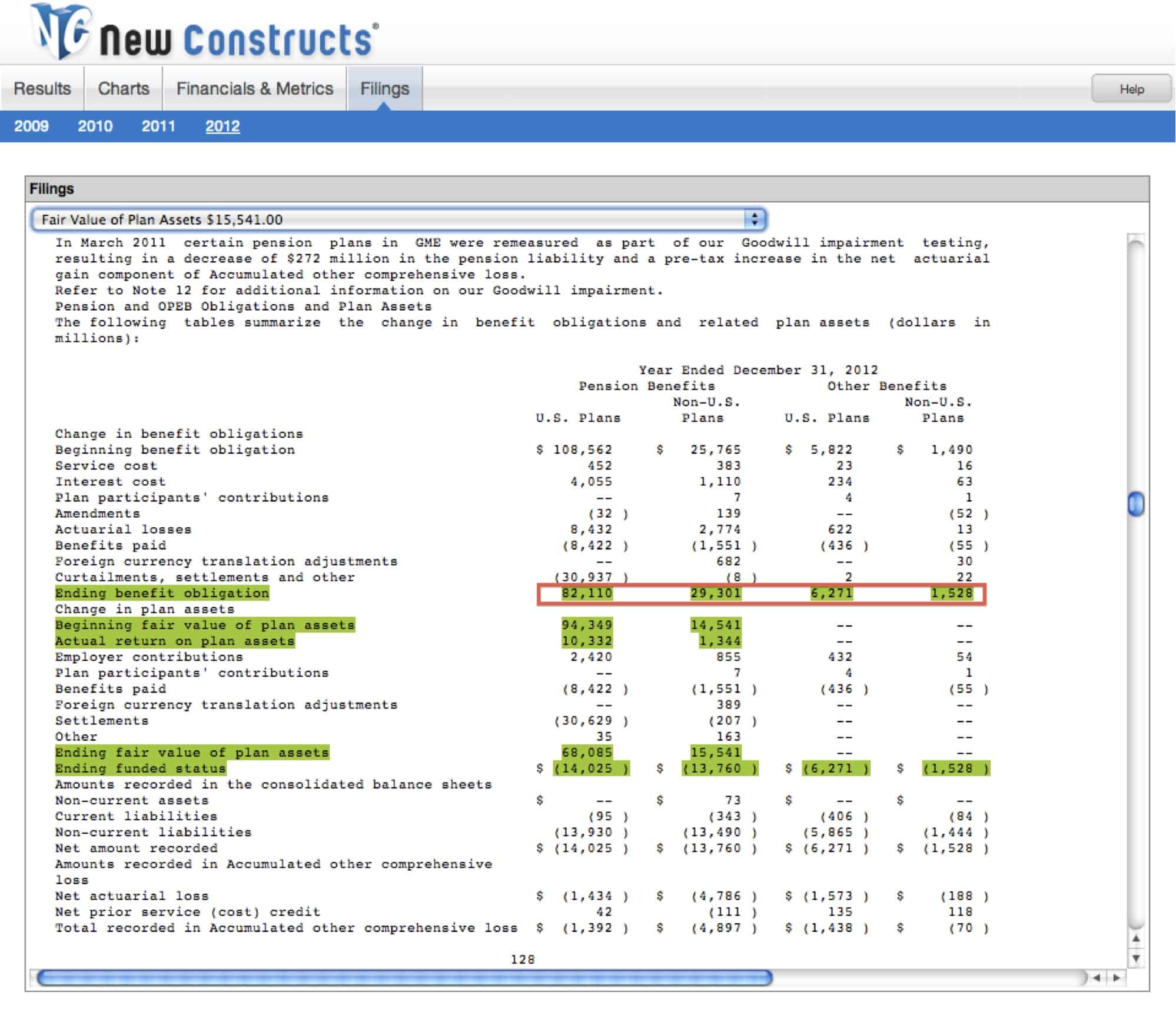The height and width of the screenshot is (1025, 1176).
Task: Click the horizontal scrollbar thumb
Action: click(404, 977)
